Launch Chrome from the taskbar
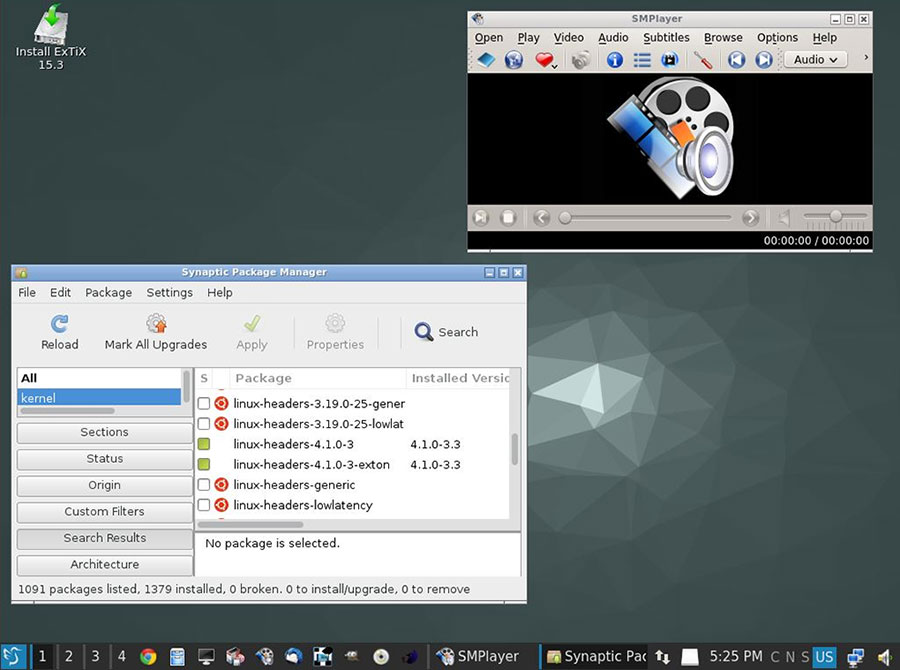The height and width of the screenshot is (670, 900). 148,656
